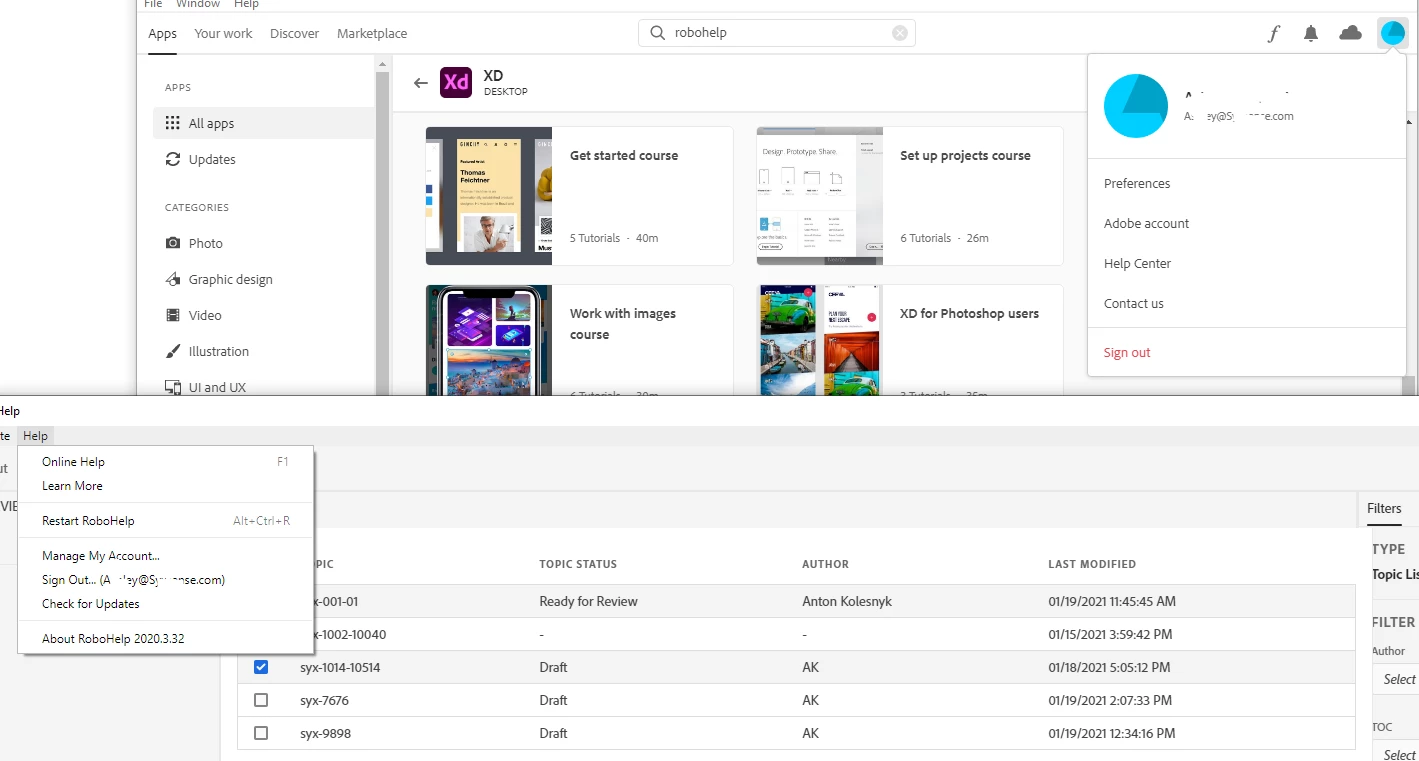Open the Window menu in Creative Cloud
This screenshot has width=1419, height=761.
198,4
